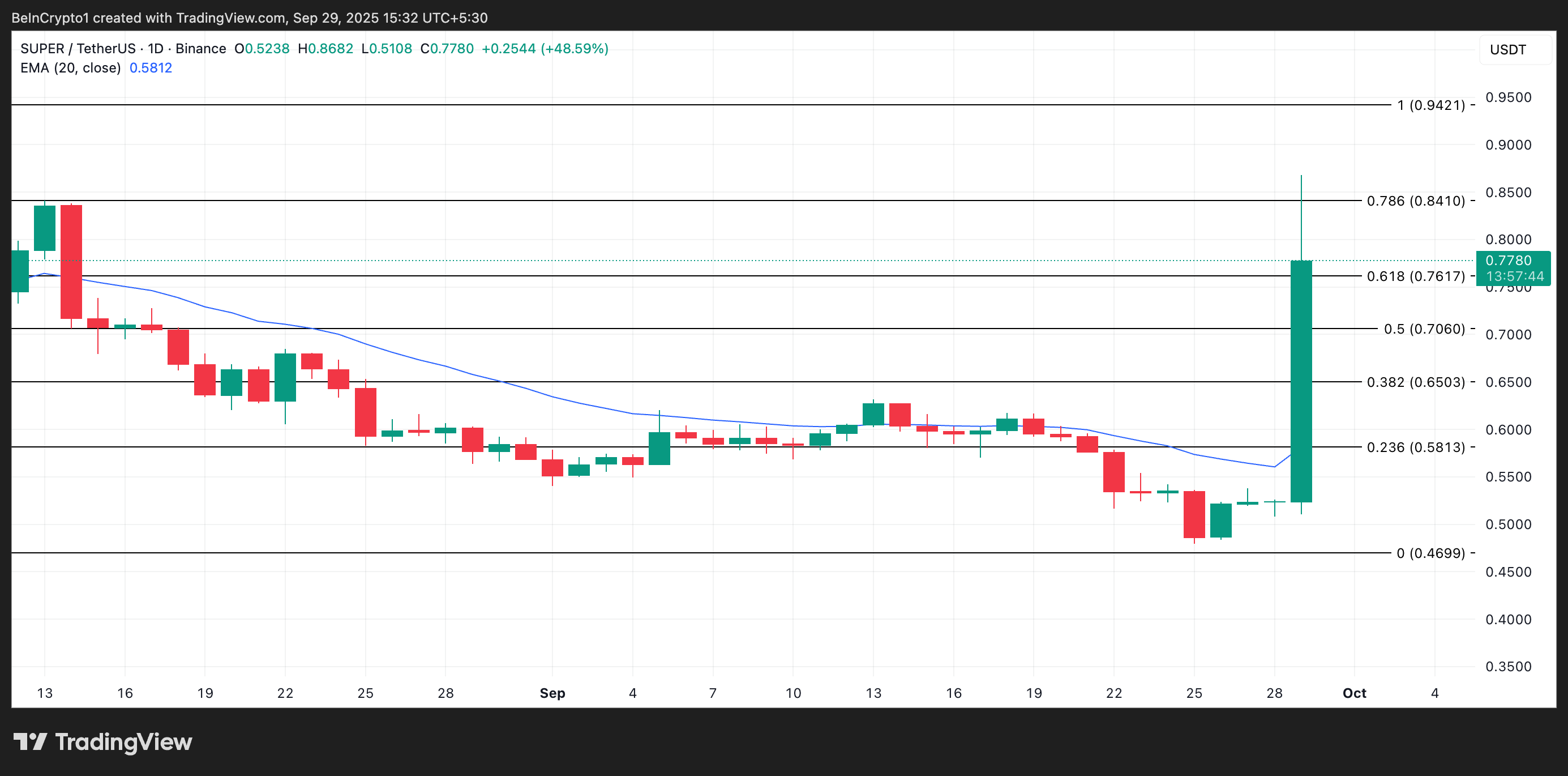
Task: Select the 1D timeframe label
Action: click(x=154, y=49)
